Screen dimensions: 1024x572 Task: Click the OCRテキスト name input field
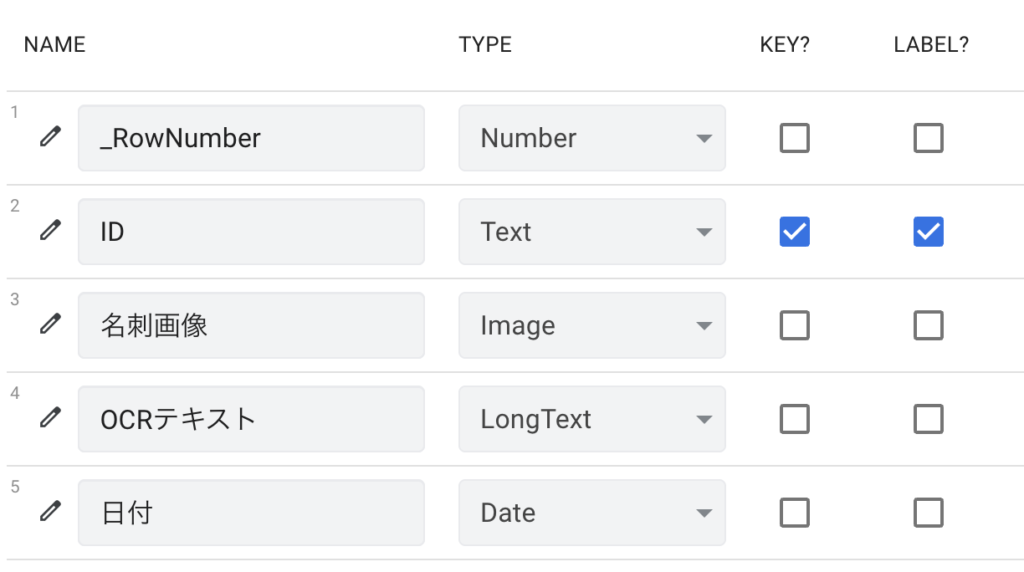[251, 419]
